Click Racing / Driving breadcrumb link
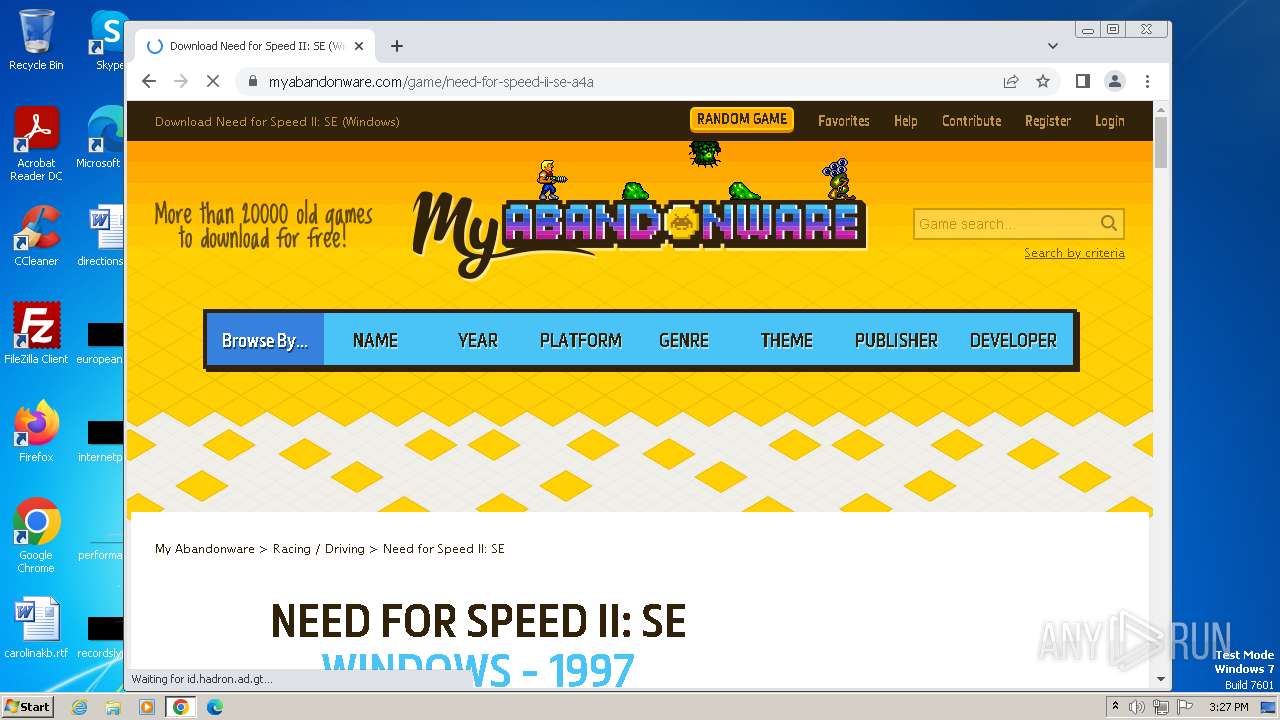1280x720 pixels. pyautogui.click(x=319, y=549)
